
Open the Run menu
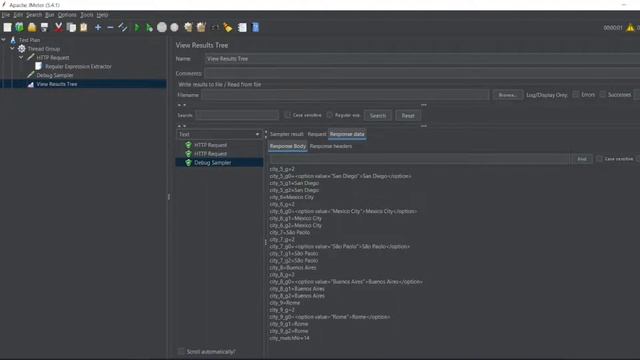(x=50, y=15)
